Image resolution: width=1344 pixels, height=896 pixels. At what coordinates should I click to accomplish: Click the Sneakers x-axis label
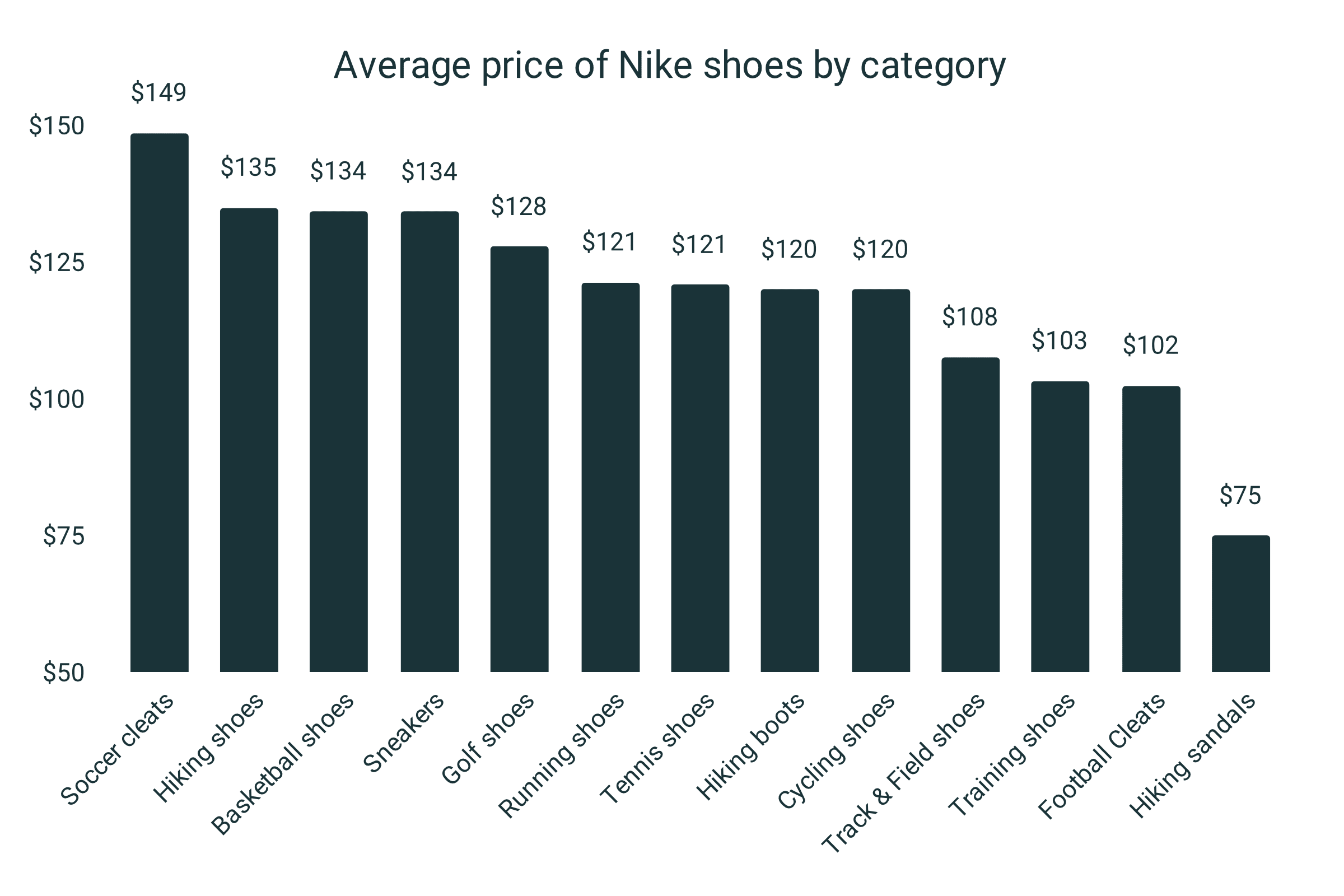[x=403, y=732]
